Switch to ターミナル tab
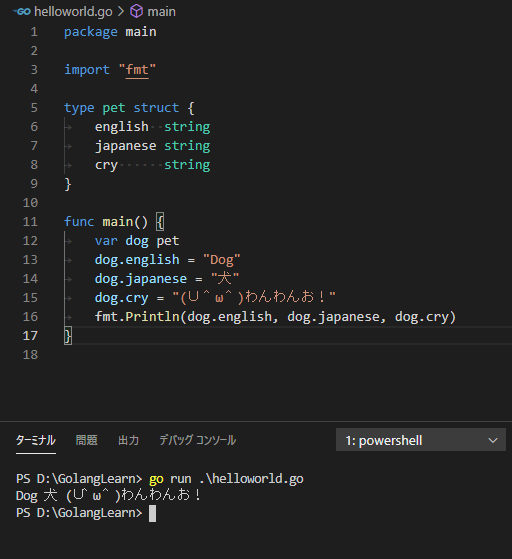 (x=36, y=440)
